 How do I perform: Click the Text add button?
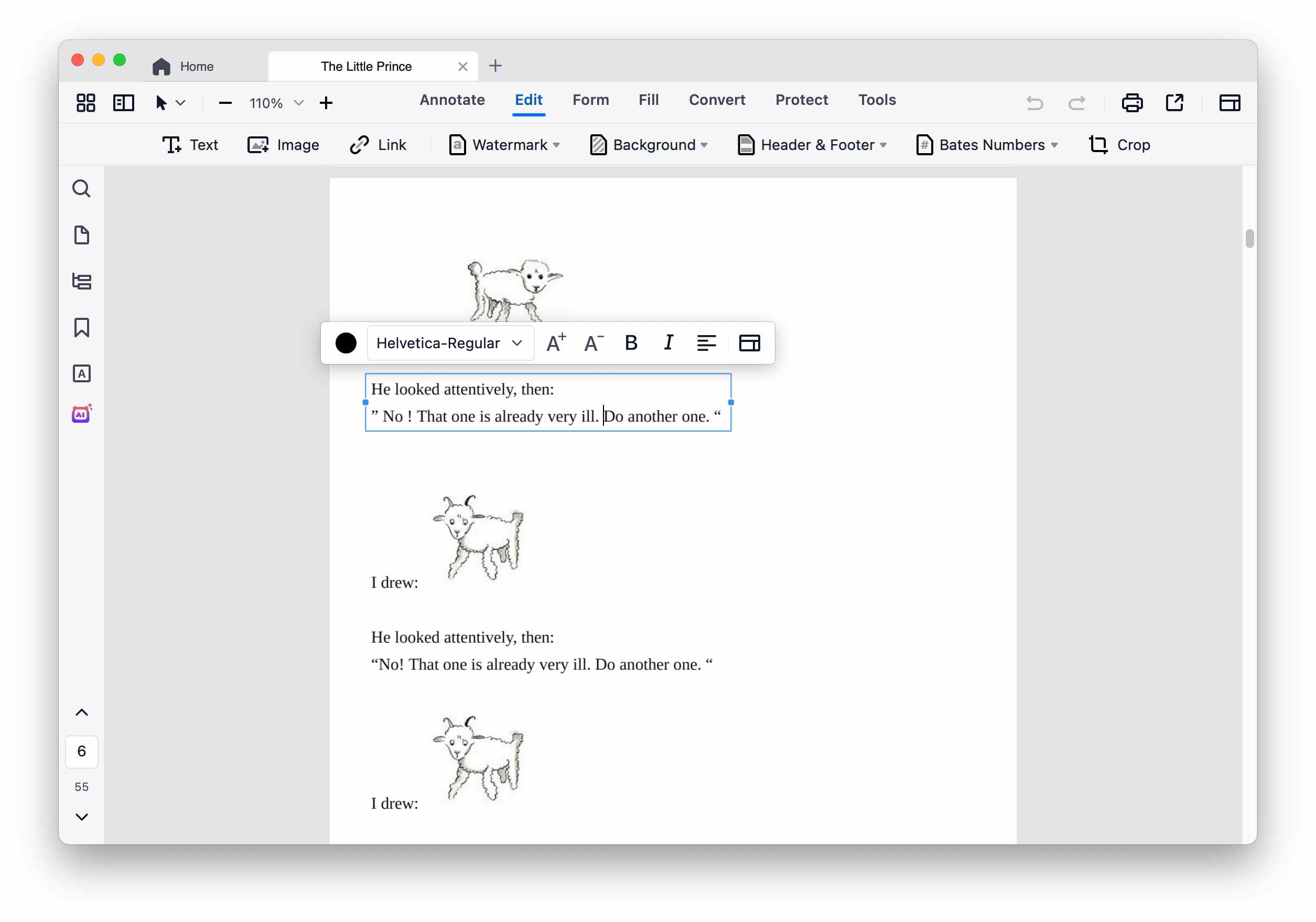(190, 145)
